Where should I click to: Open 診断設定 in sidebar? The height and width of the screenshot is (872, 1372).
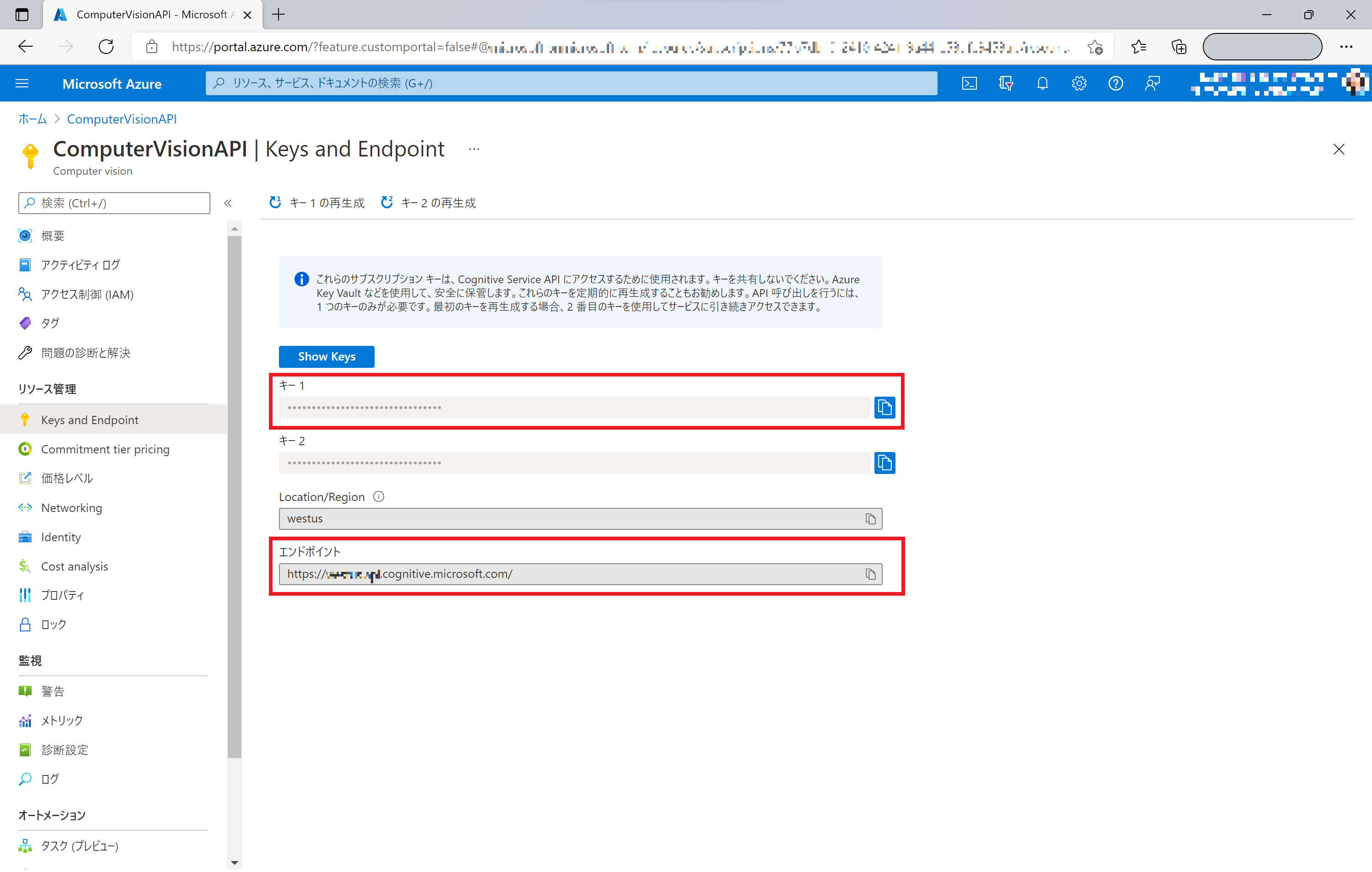pos(114,750)
